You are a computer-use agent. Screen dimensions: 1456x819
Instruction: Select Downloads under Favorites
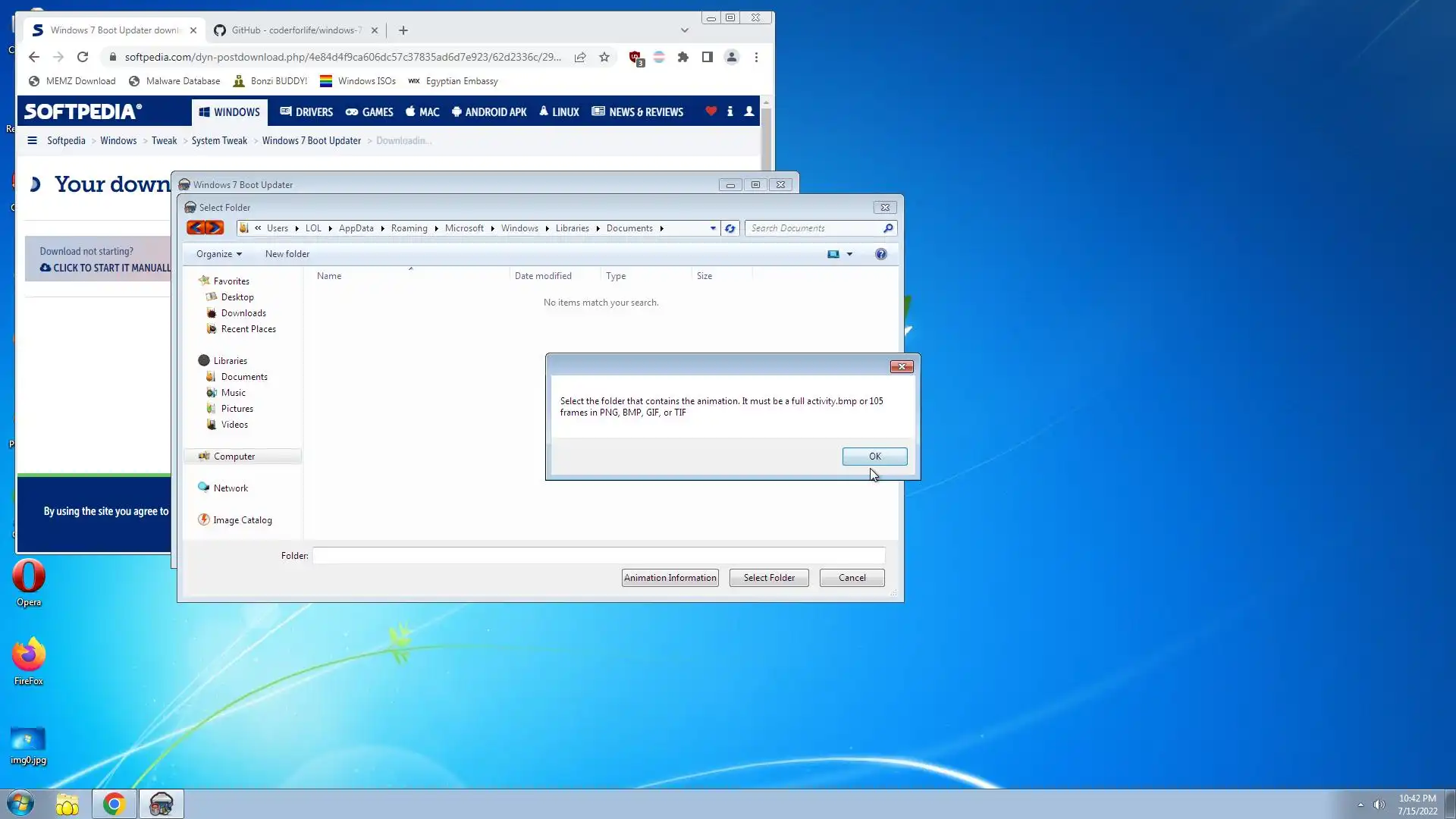coord(243,313)
